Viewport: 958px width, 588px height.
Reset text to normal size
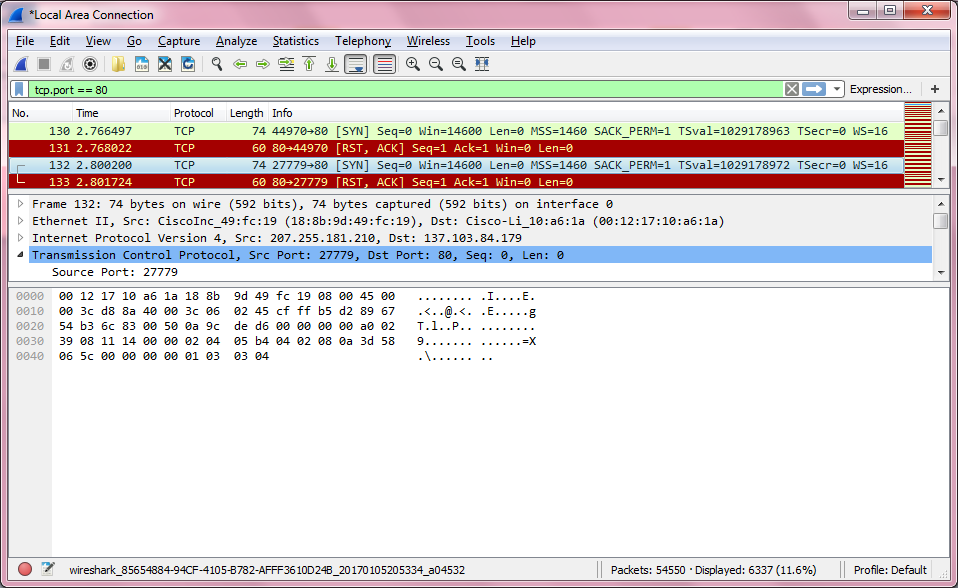click(x=459, y=64)
